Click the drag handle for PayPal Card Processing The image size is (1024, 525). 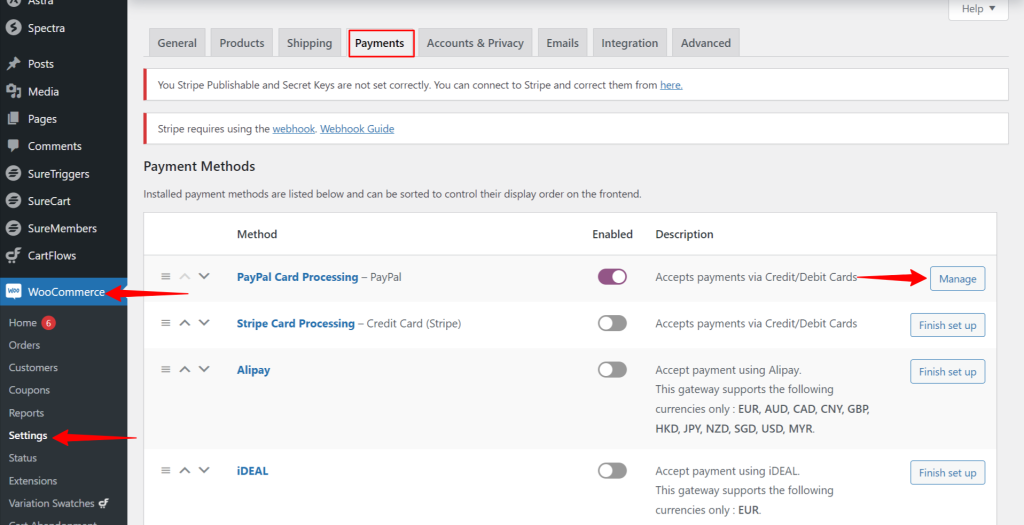[166, 276]
